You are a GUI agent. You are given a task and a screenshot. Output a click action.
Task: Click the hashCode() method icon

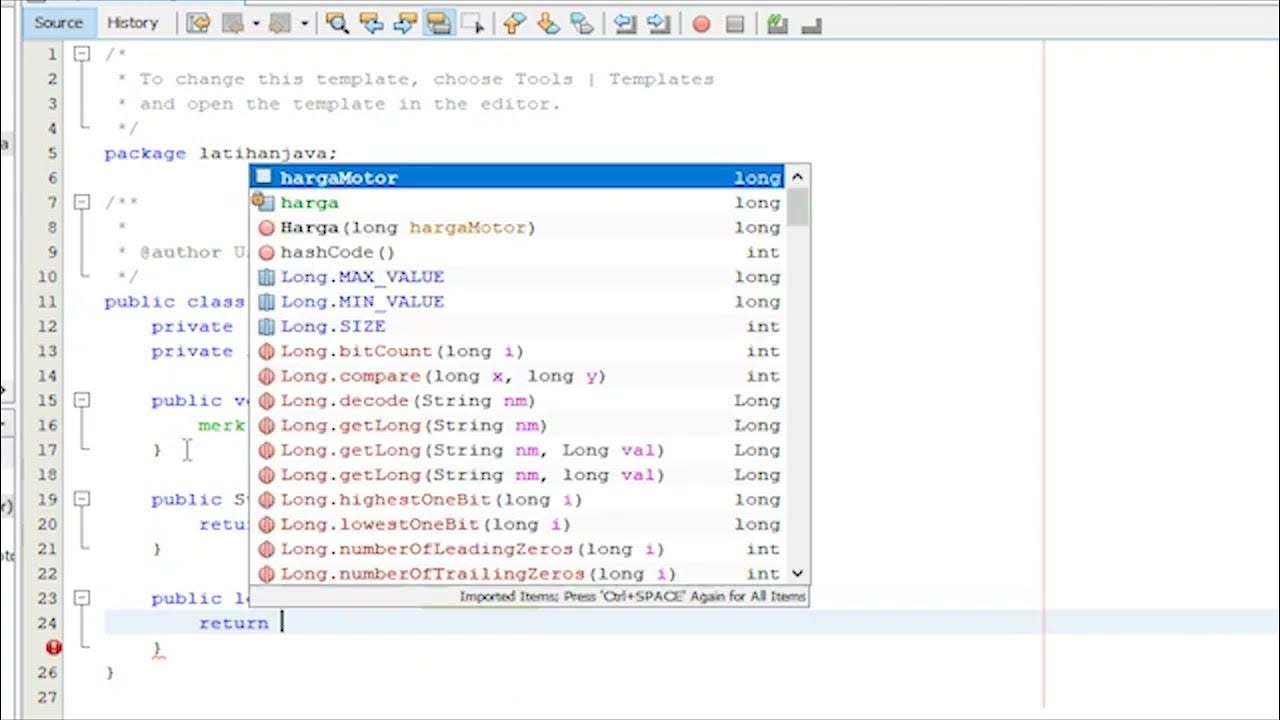pos(265,252)
